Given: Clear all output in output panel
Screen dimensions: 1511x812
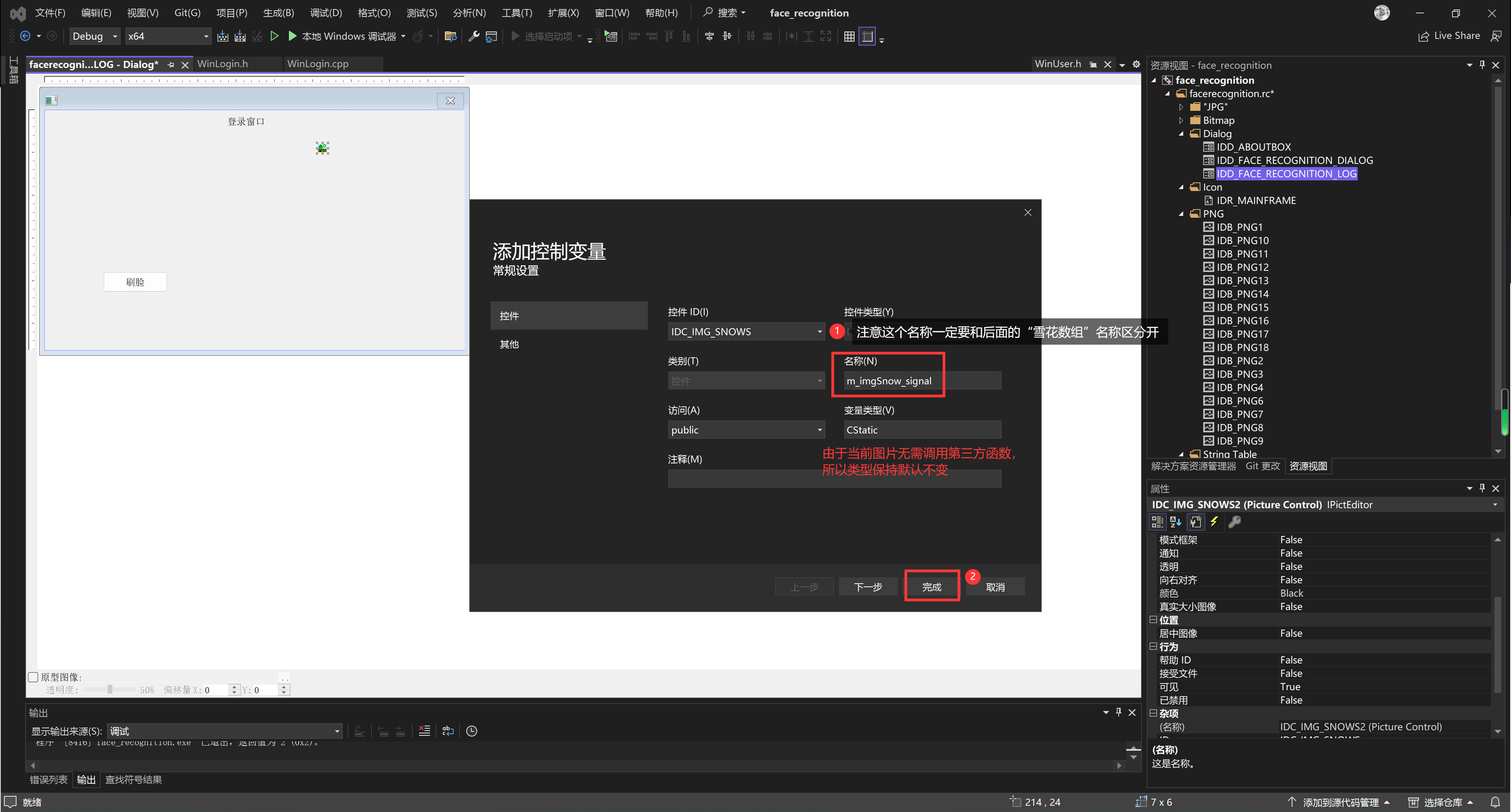Looking at the screenshot, I should click(424, 731).
